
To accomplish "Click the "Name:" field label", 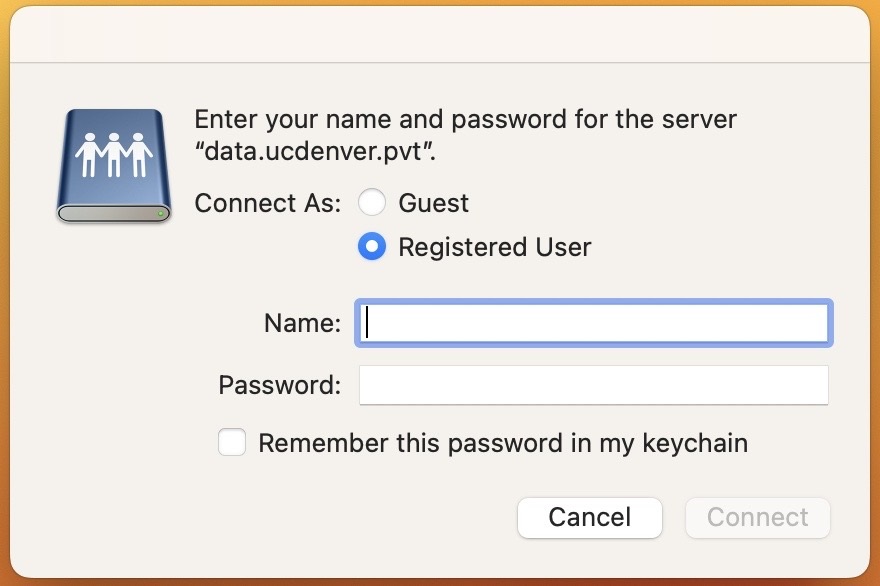I will pos(302,323).
